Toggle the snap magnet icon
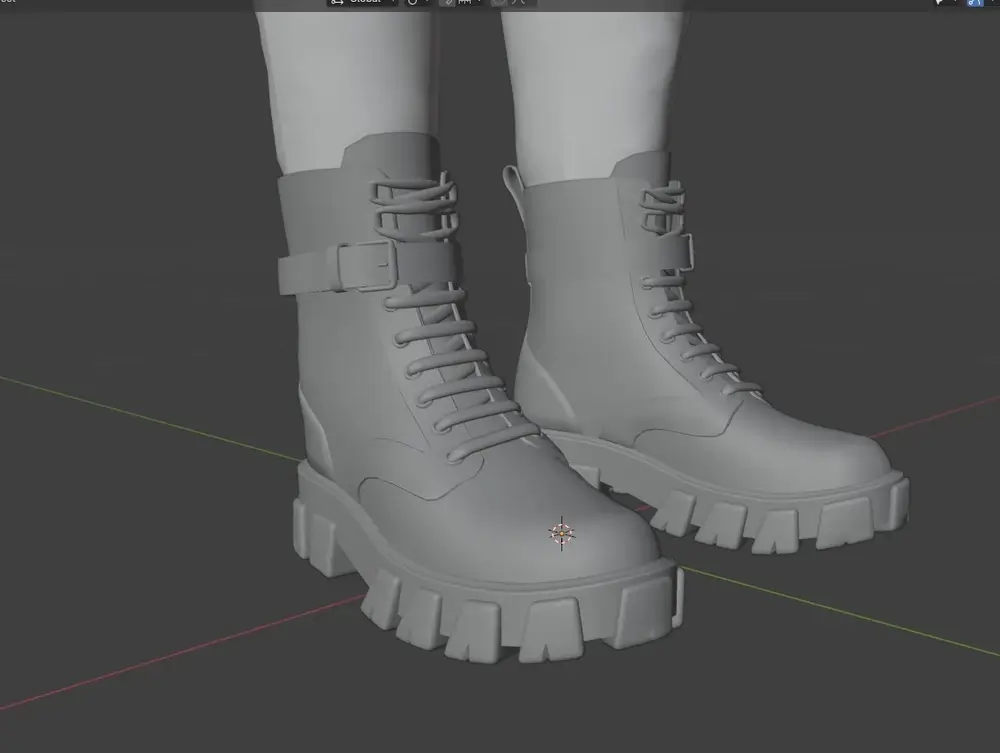This screenshot has width=1000, height=753. coord(447,3)
